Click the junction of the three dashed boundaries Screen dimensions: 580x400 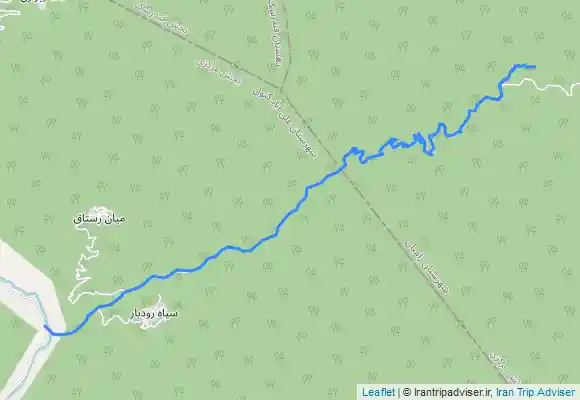(282, 90)
